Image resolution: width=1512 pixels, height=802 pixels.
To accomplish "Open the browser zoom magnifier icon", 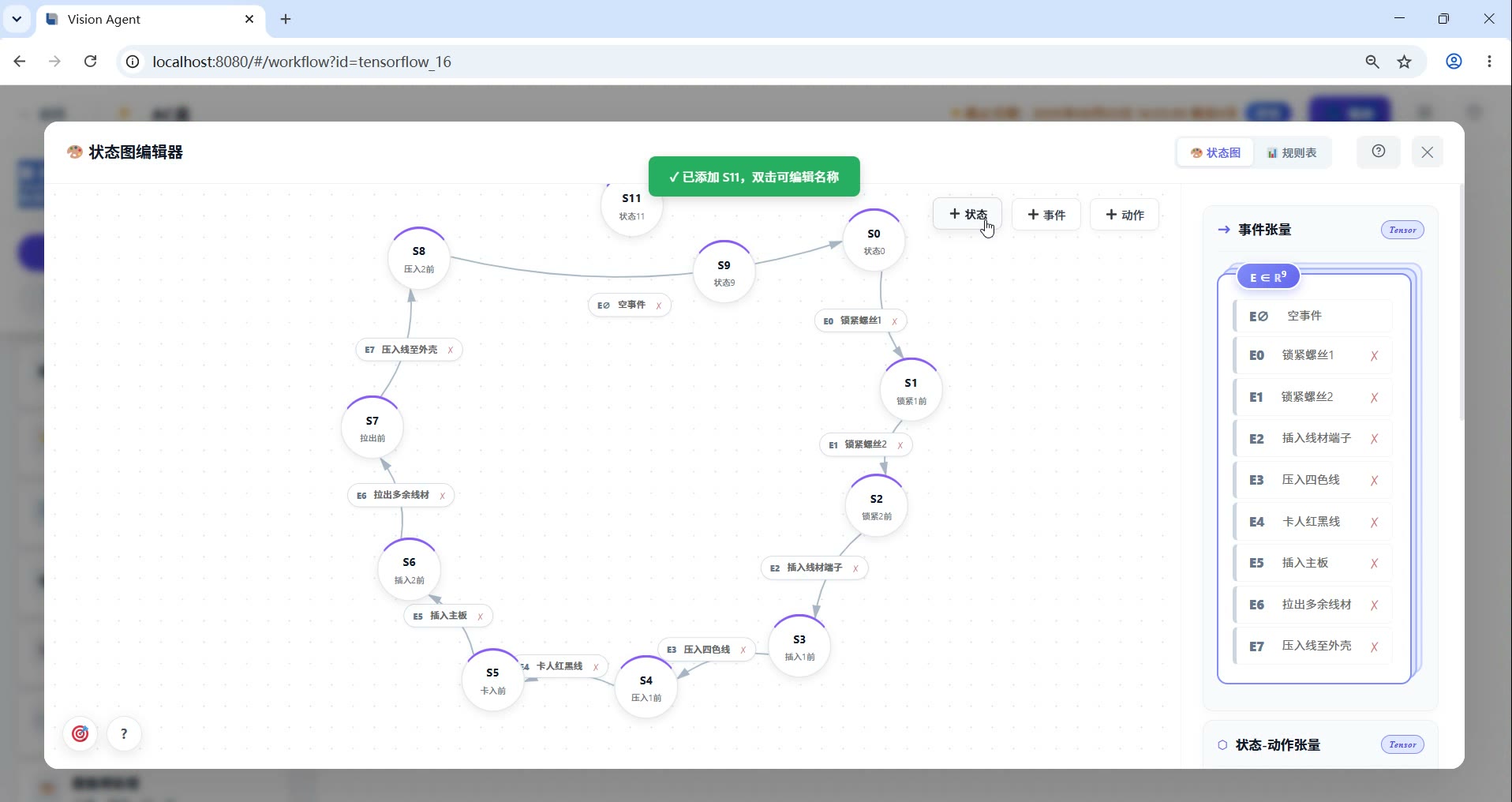I will click(1372, 62).
